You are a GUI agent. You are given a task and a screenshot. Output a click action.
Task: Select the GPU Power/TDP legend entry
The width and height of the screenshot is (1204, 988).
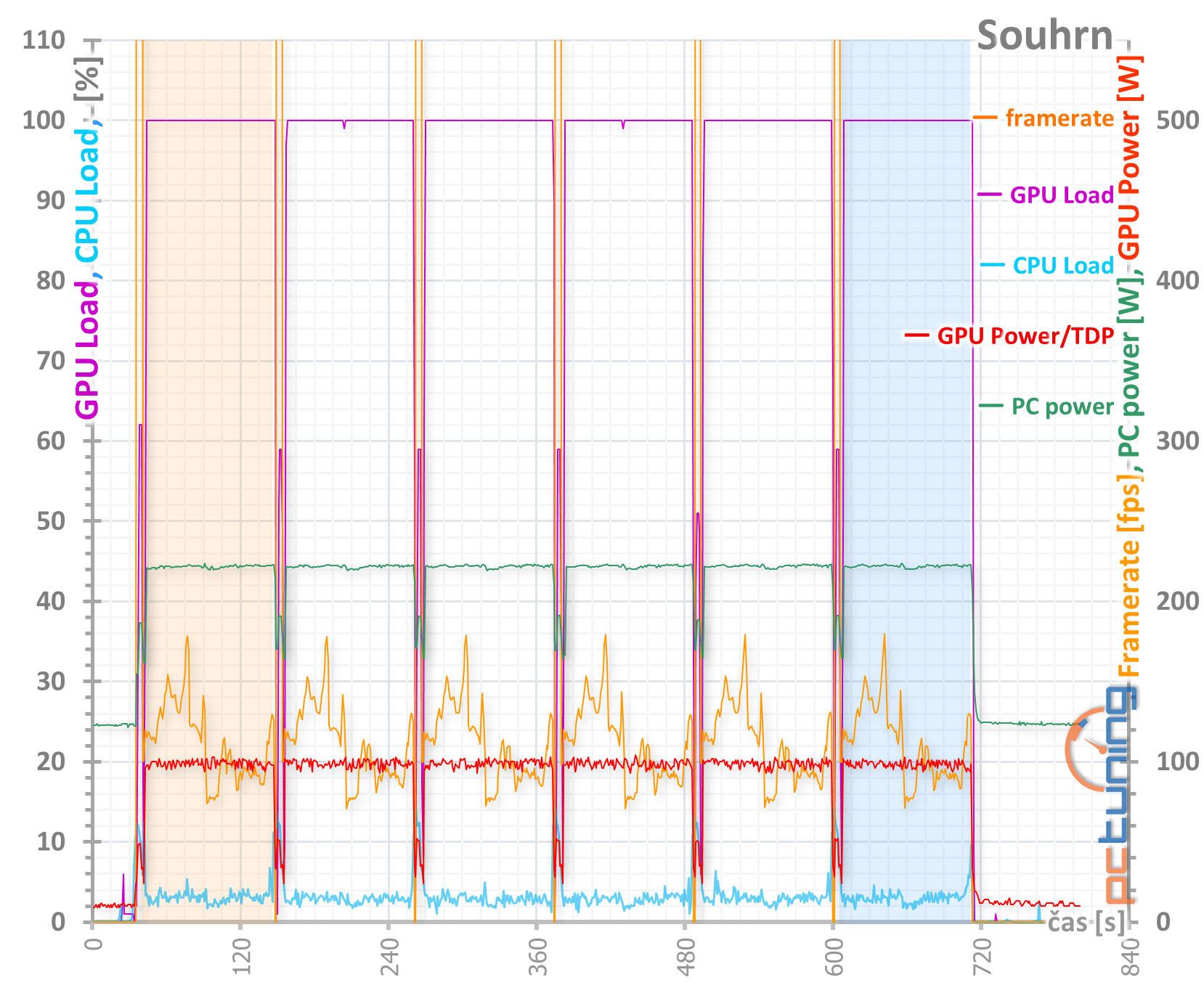tap(1009, 335)
